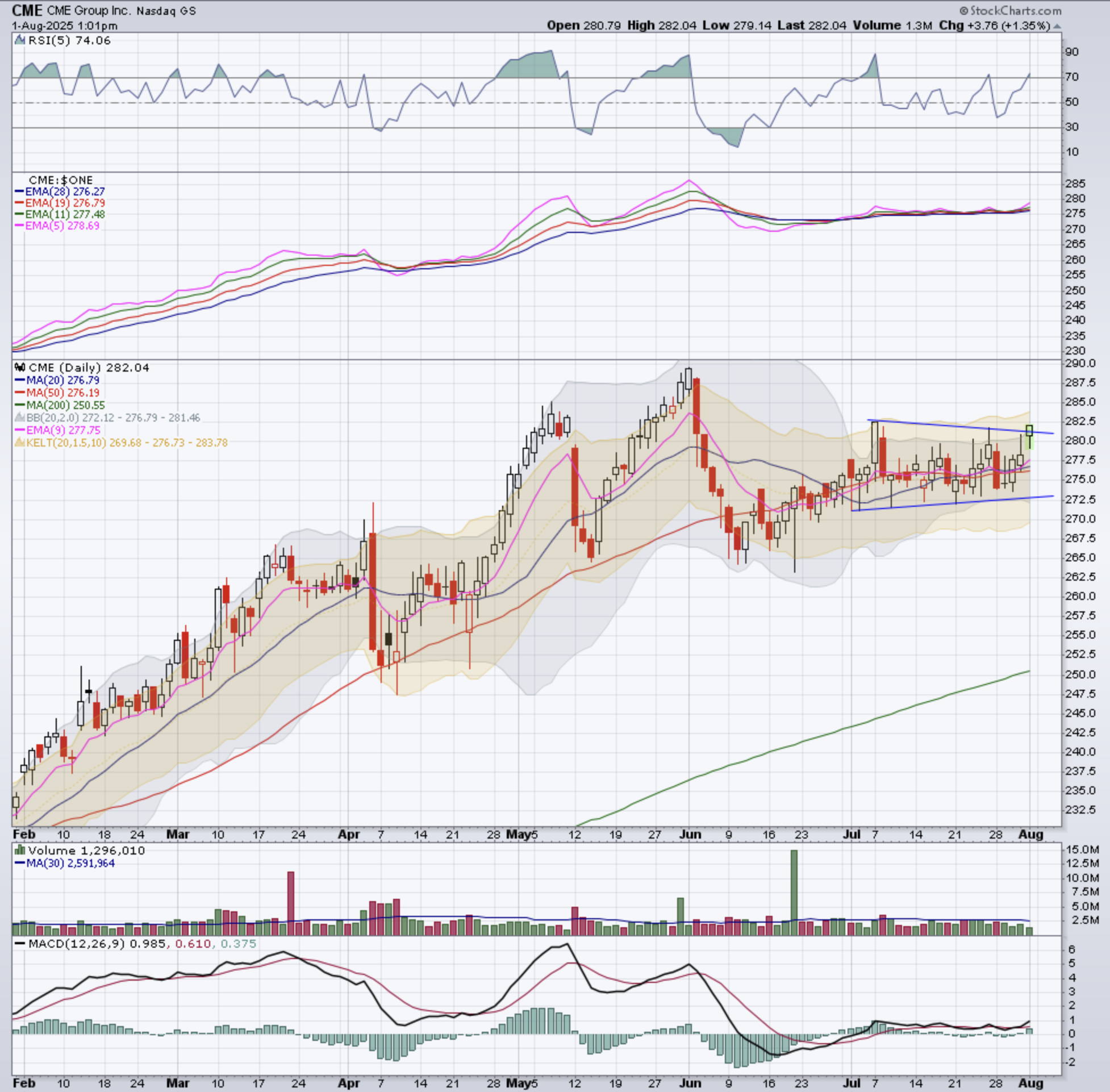Click the Volume bars icon in volume panel
This screenshot has width=1110, height=1092.
(x=19, y=851)
